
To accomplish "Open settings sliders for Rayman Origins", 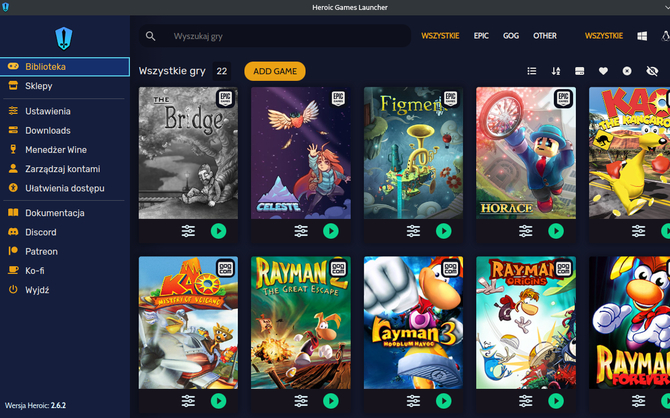I will pos(526,401).
